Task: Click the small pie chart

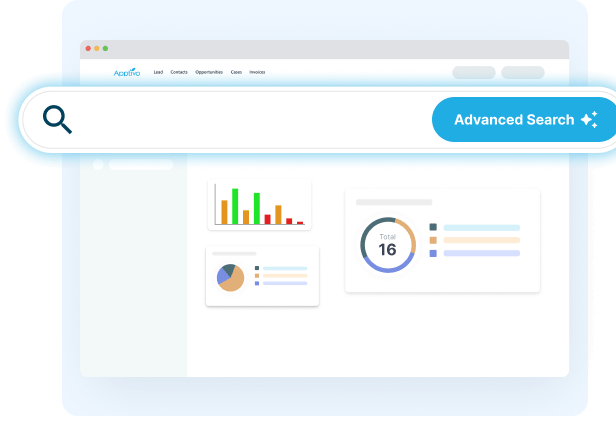Action: coord(231,277)
